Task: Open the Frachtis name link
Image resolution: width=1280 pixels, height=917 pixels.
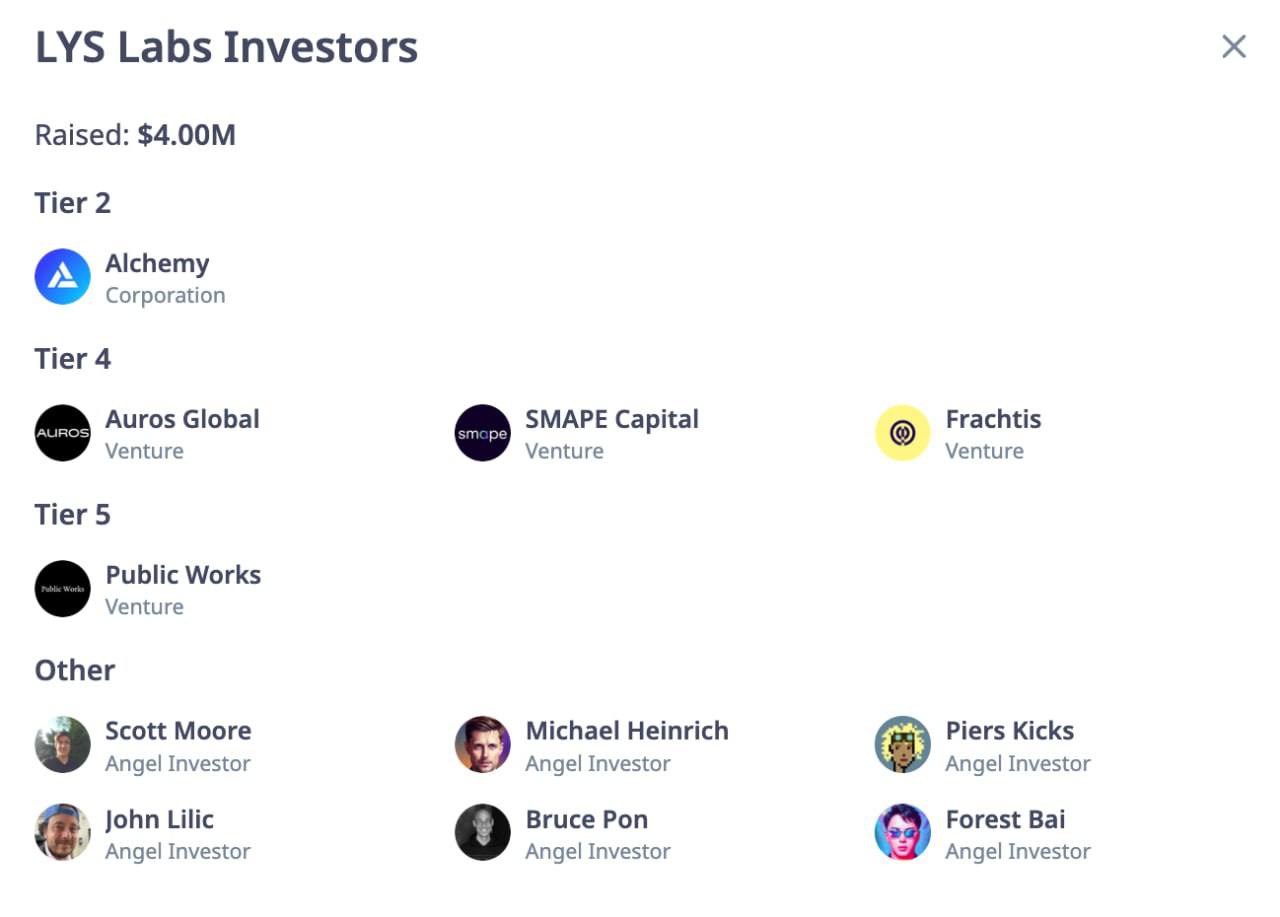Action: [993, 419]
